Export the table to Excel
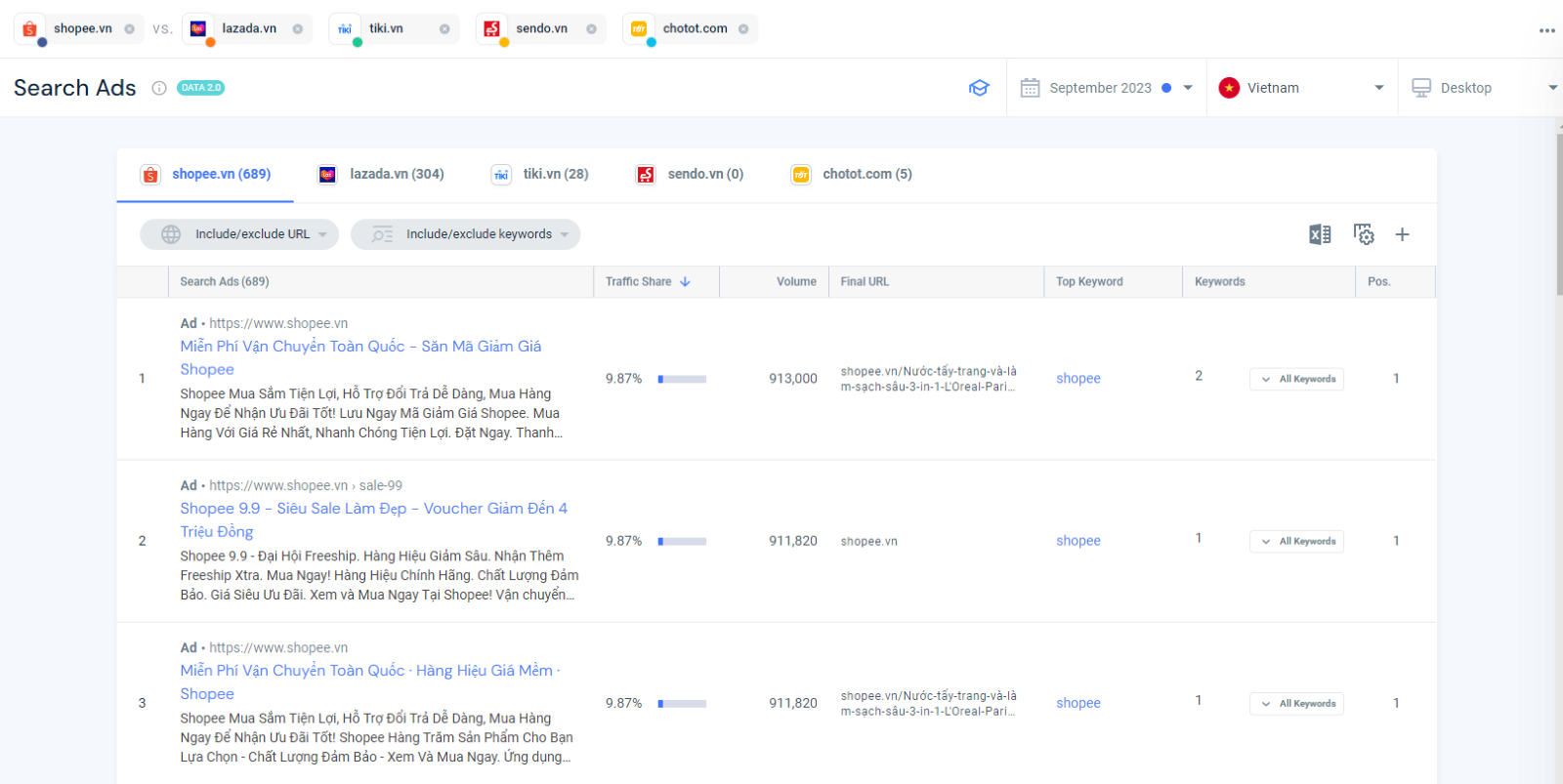 coord(1320,234)
